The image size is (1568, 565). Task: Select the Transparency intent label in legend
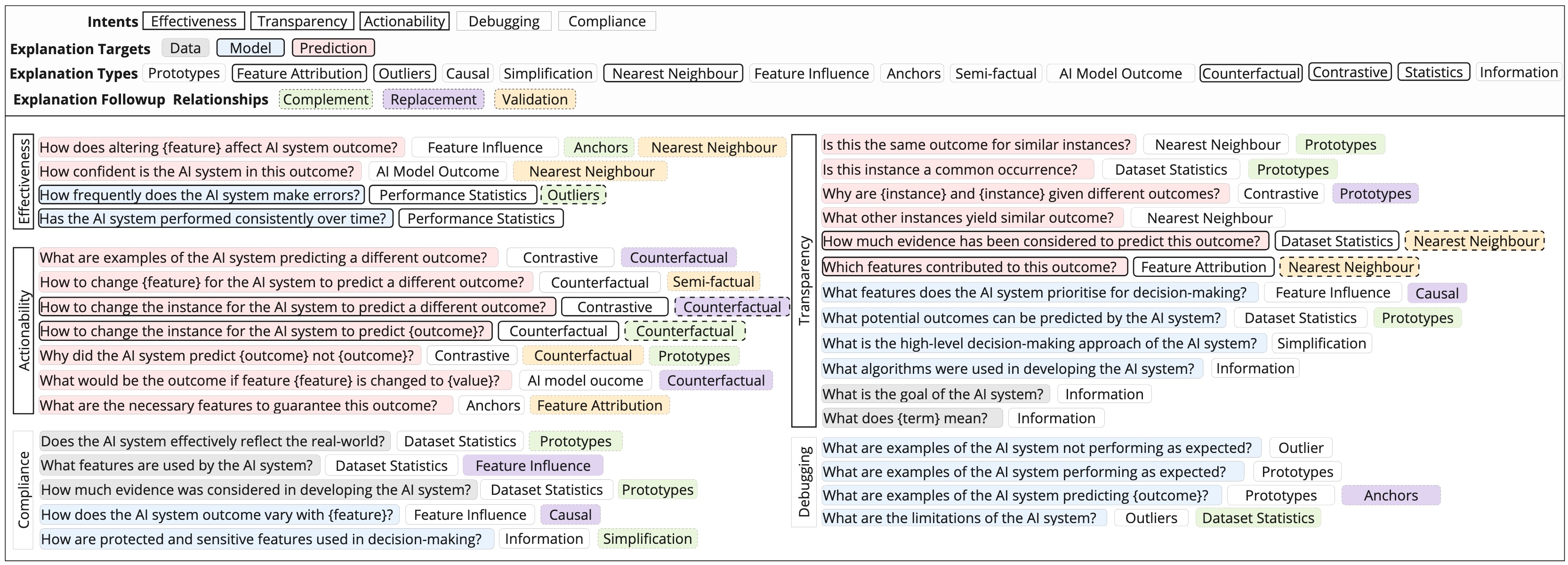302,21
